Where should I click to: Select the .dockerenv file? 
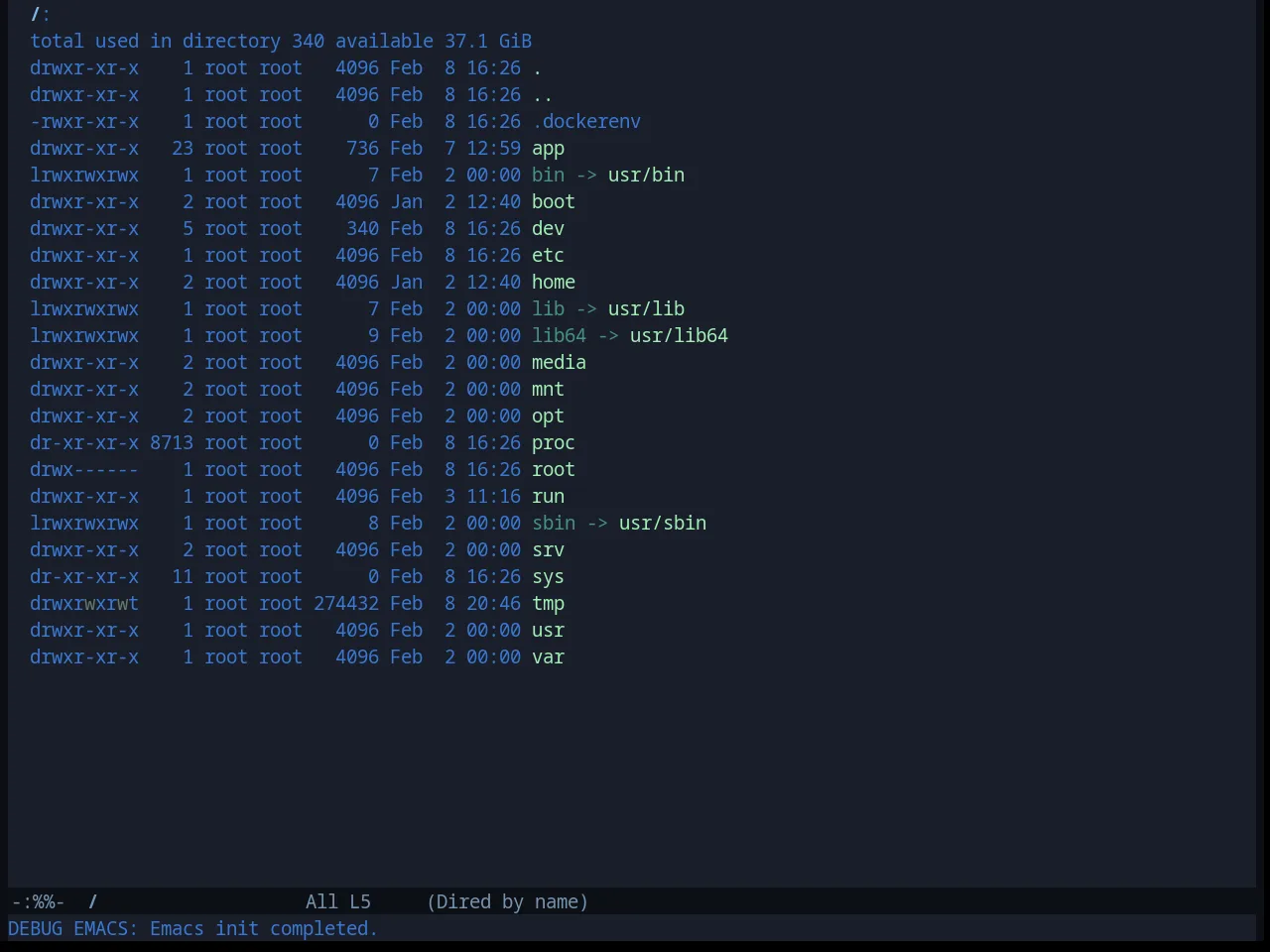tap(586, 122)
